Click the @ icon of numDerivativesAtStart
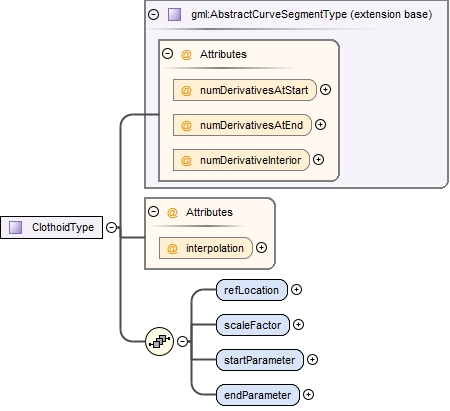The height and width of the screenshot is (411, 450). coord(186,90)
